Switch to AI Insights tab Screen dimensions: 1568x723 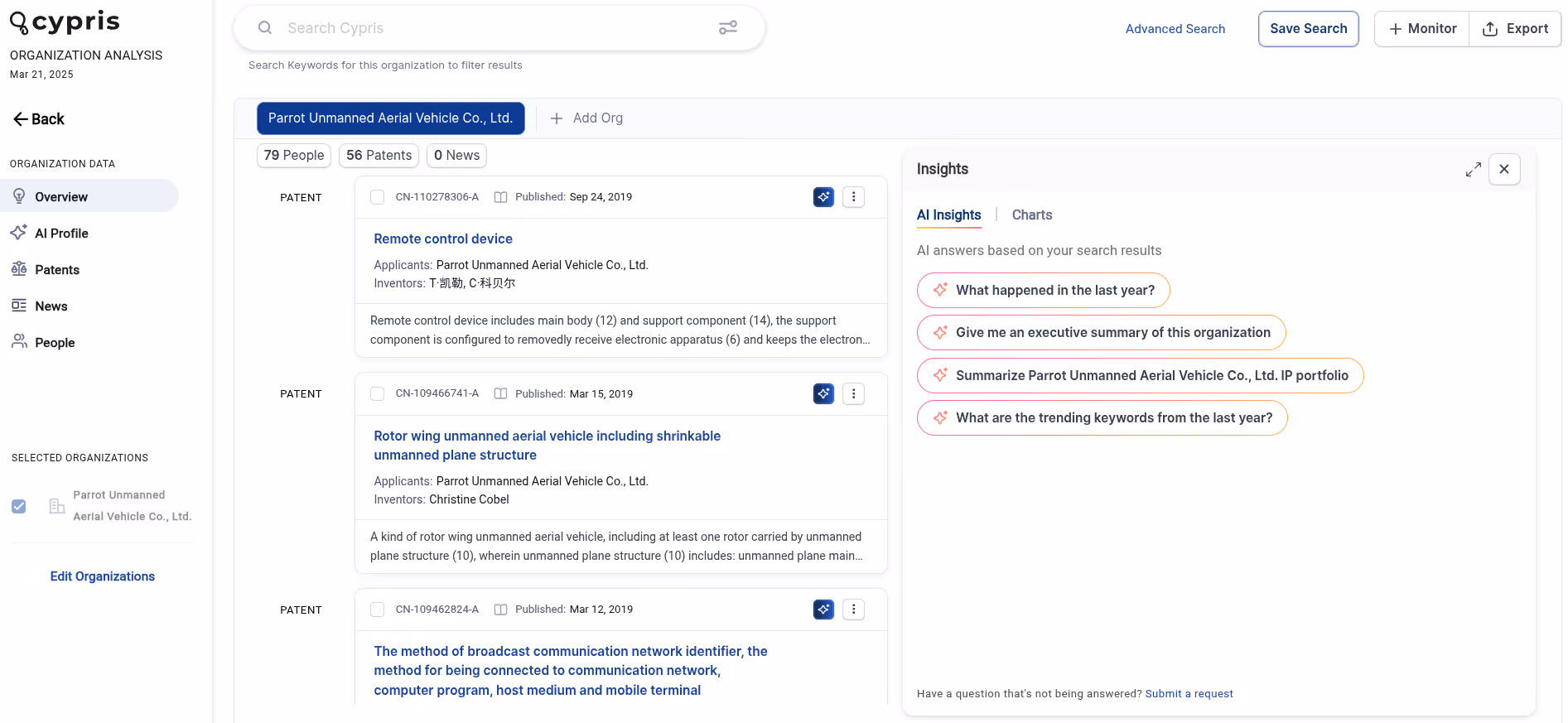click(x=948, y=215)
